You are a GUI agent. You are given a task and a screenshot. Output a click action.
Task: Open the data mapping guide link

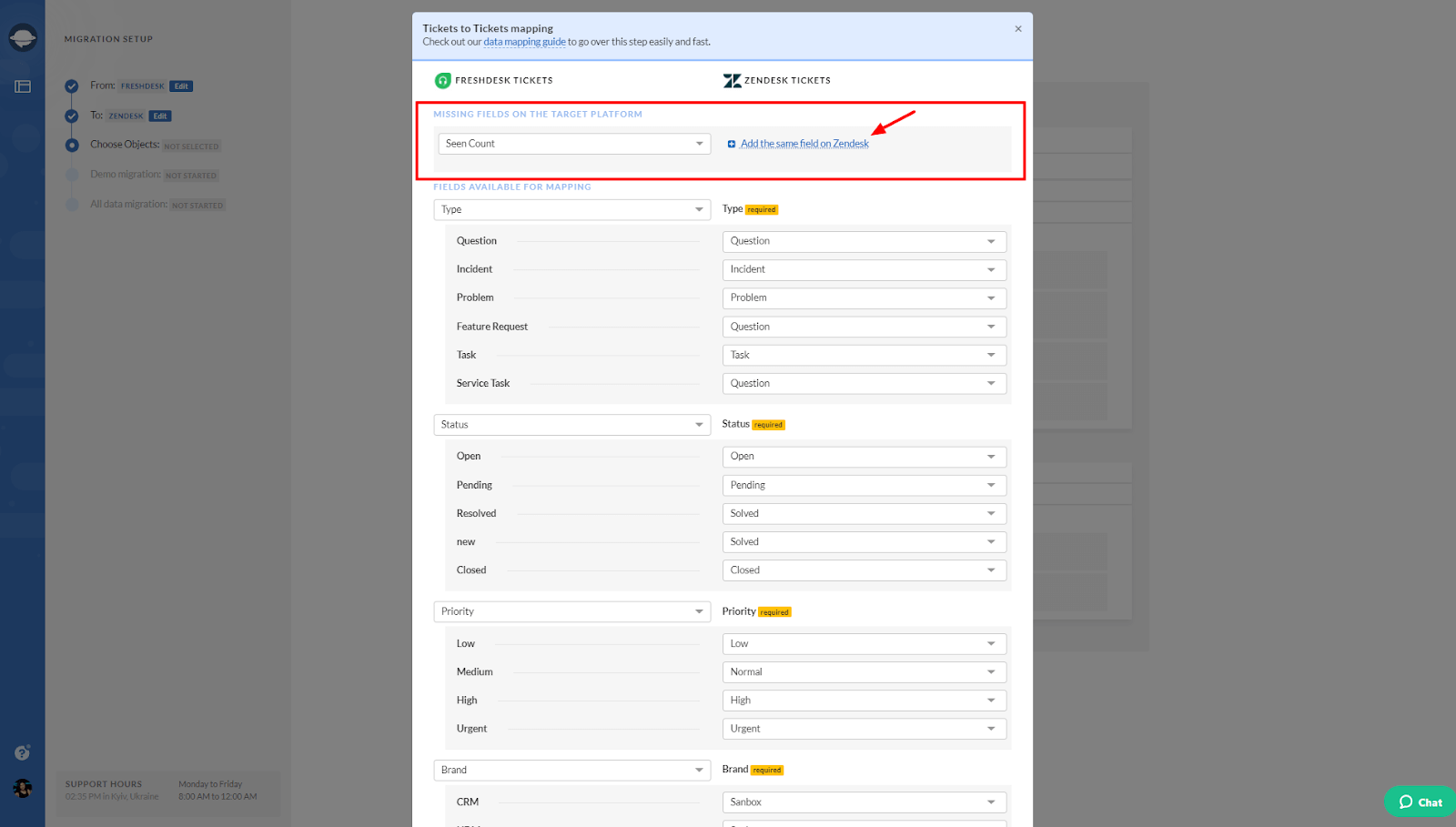[524, 42]
